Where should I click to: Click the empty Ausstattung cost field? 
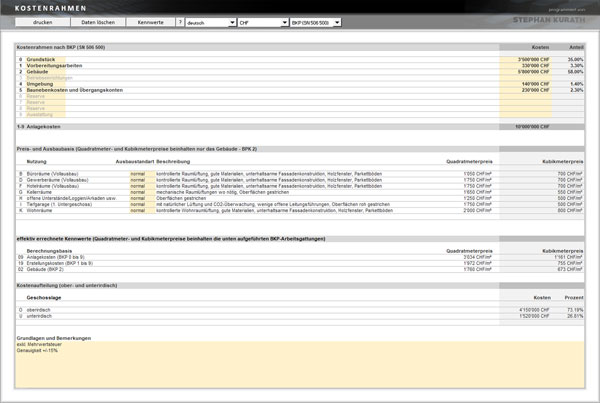[x=525, y=114]
